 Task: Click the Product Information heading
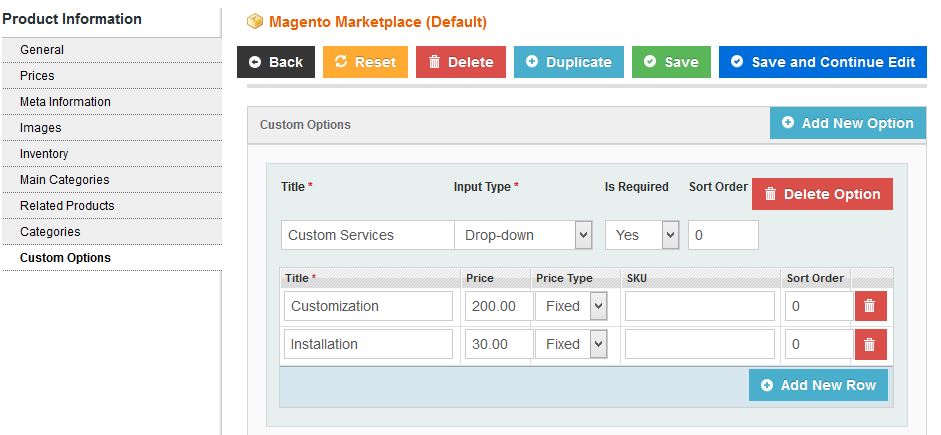point(72,19)
